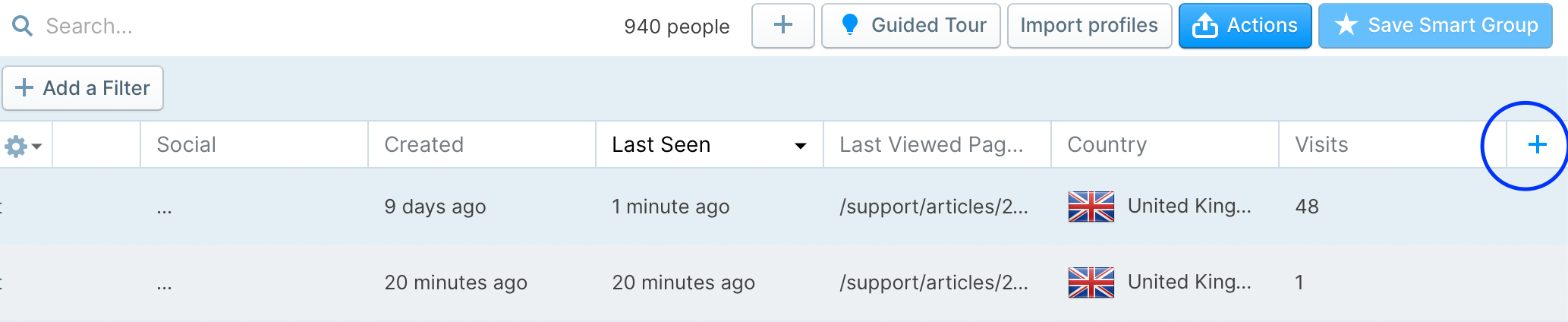Sort by the Created column
This screenshot has height=322, width=1568.
click(423, 144)
